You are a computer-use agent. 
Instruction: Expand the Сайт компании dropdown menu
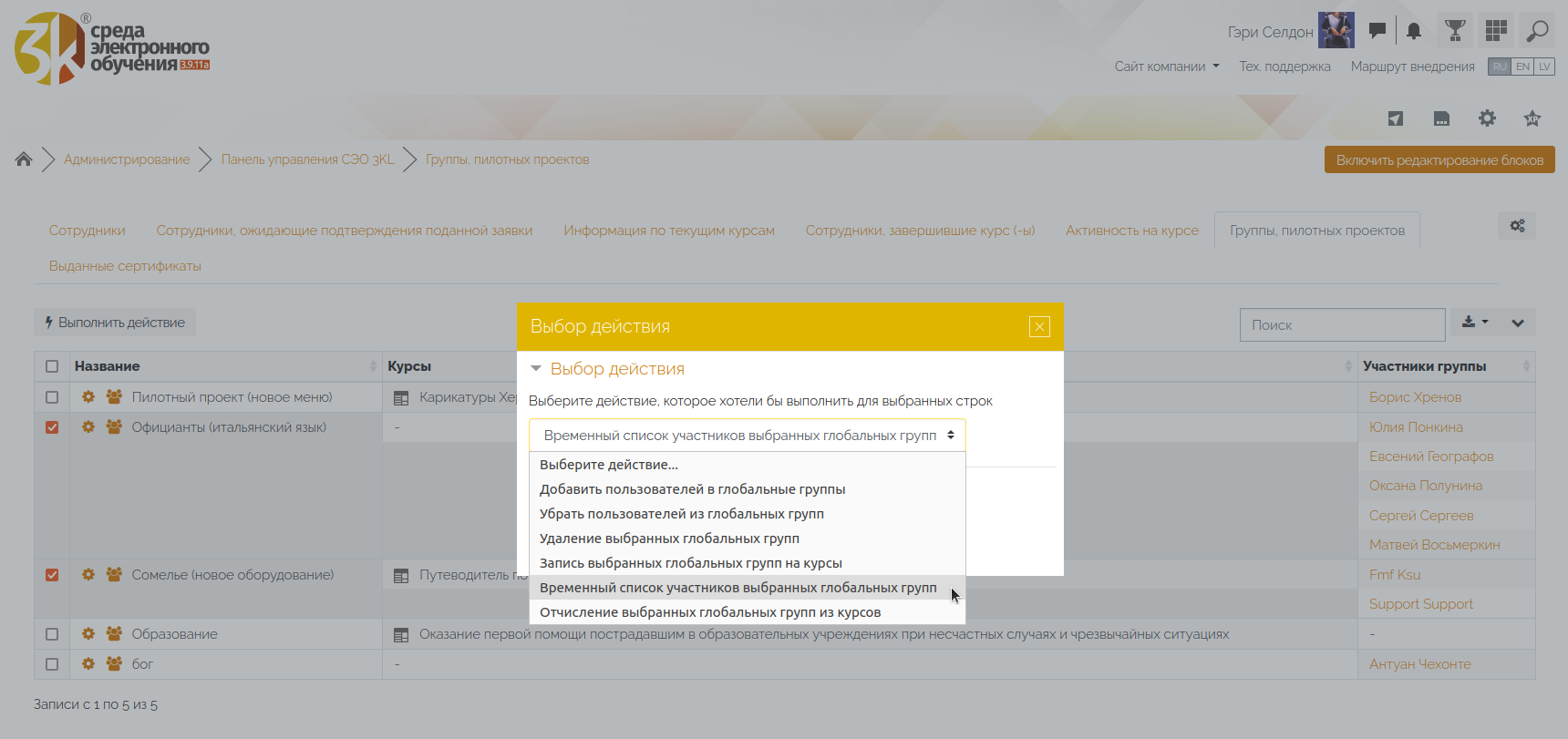click(1166, 67)
